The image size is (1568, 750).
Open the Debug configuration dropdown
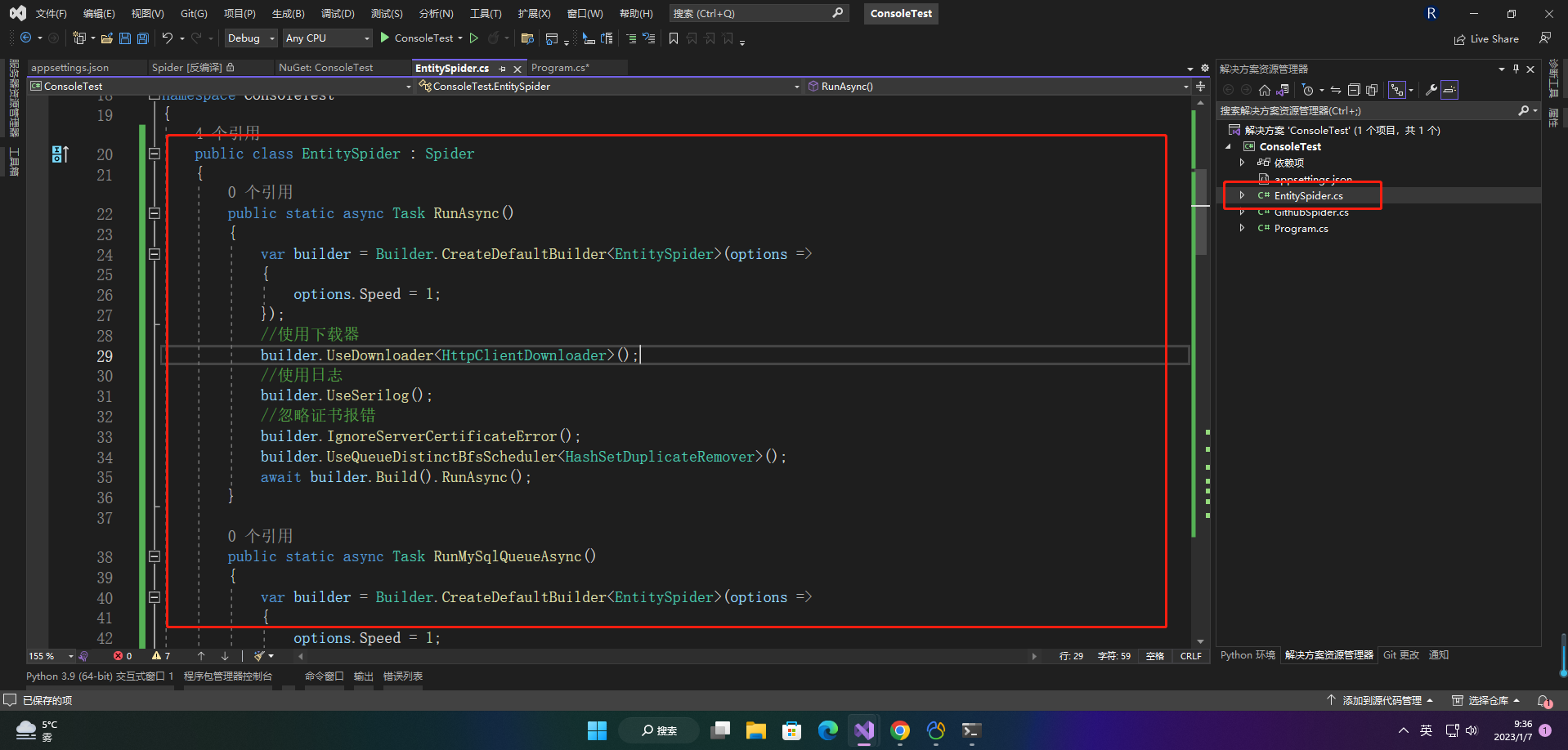tap(252, 38)
